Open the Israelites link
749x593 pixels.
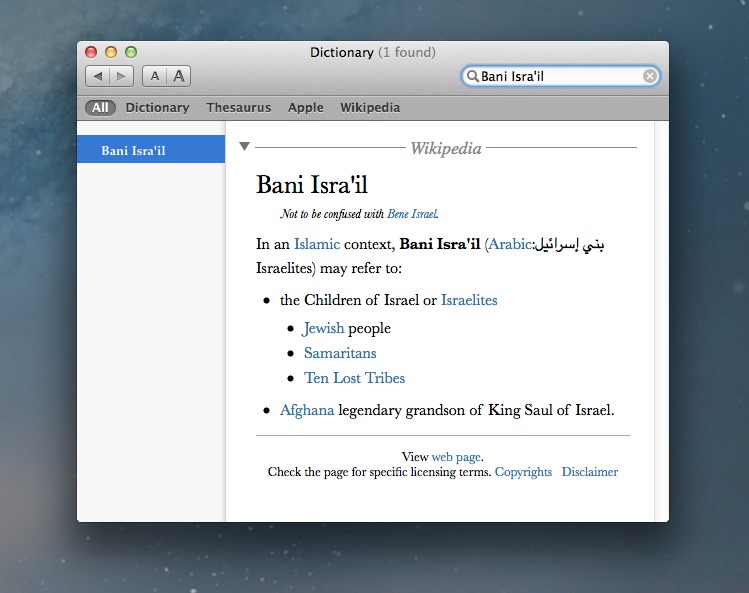coord(469,300)
